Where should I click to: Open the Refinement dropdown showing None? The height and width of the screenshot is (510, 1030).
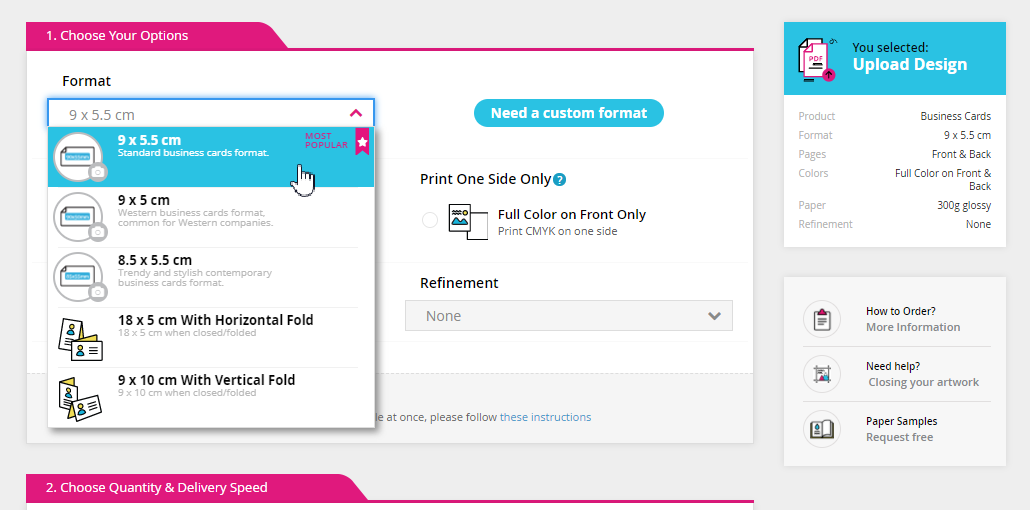click(x=569, y=316)
